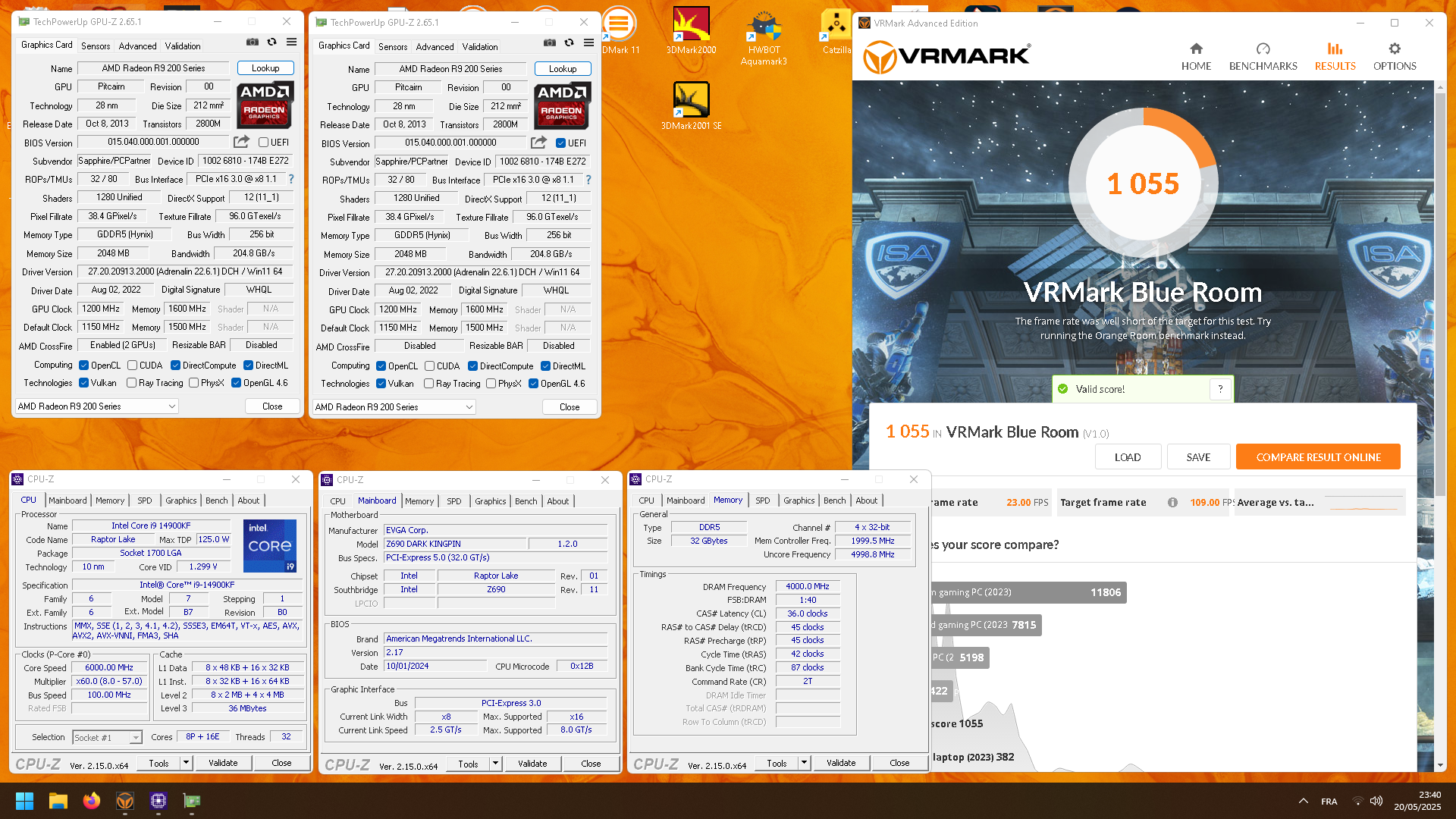
Task: Expand Tools dropdown arrow in CPU-Z CPU window
Action: (x=186, y=763)
